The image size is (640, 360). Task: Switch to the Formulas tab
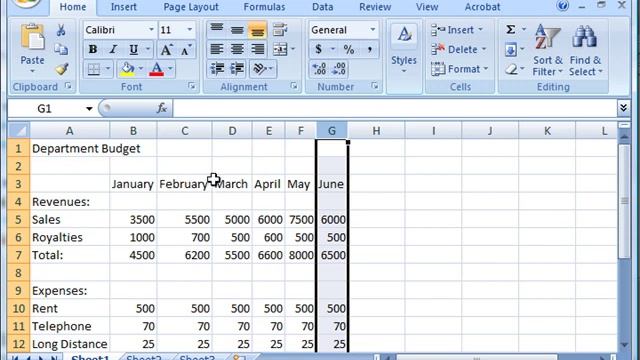(x=264, y=7)
